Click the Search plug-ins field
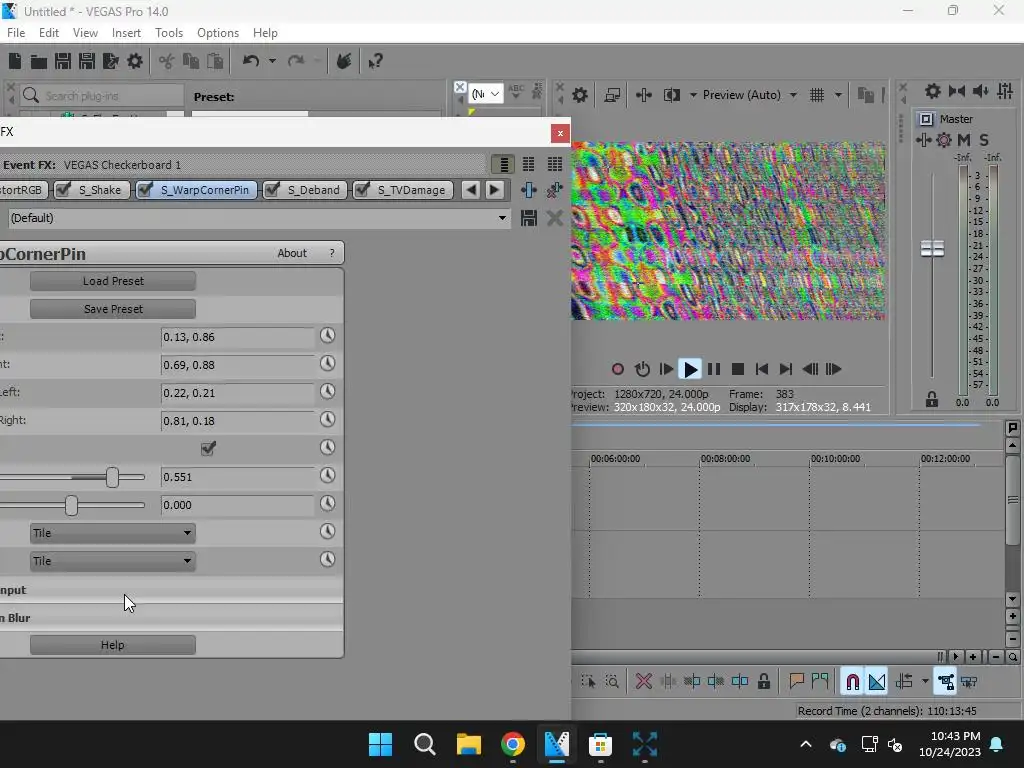Screen dimensions: 1024x768 (102, 96)
